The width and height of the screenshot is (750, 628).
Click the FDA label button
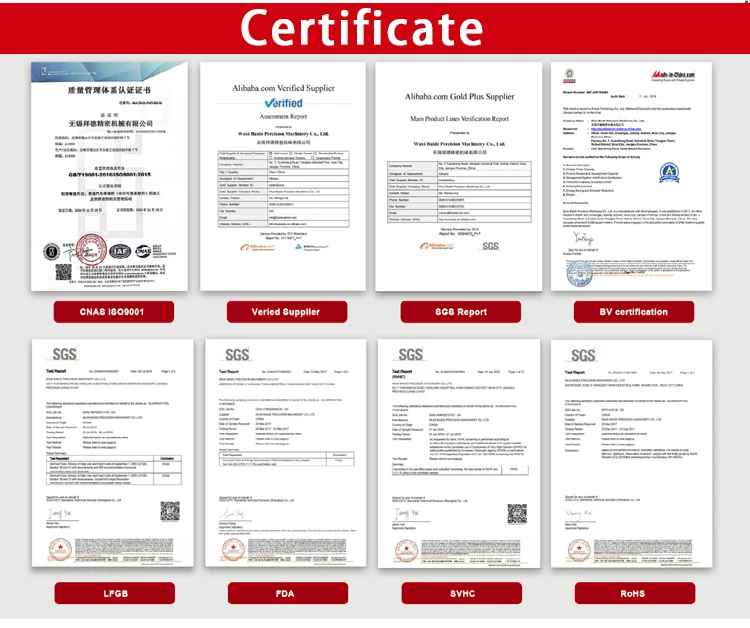(x=287, y=594)
